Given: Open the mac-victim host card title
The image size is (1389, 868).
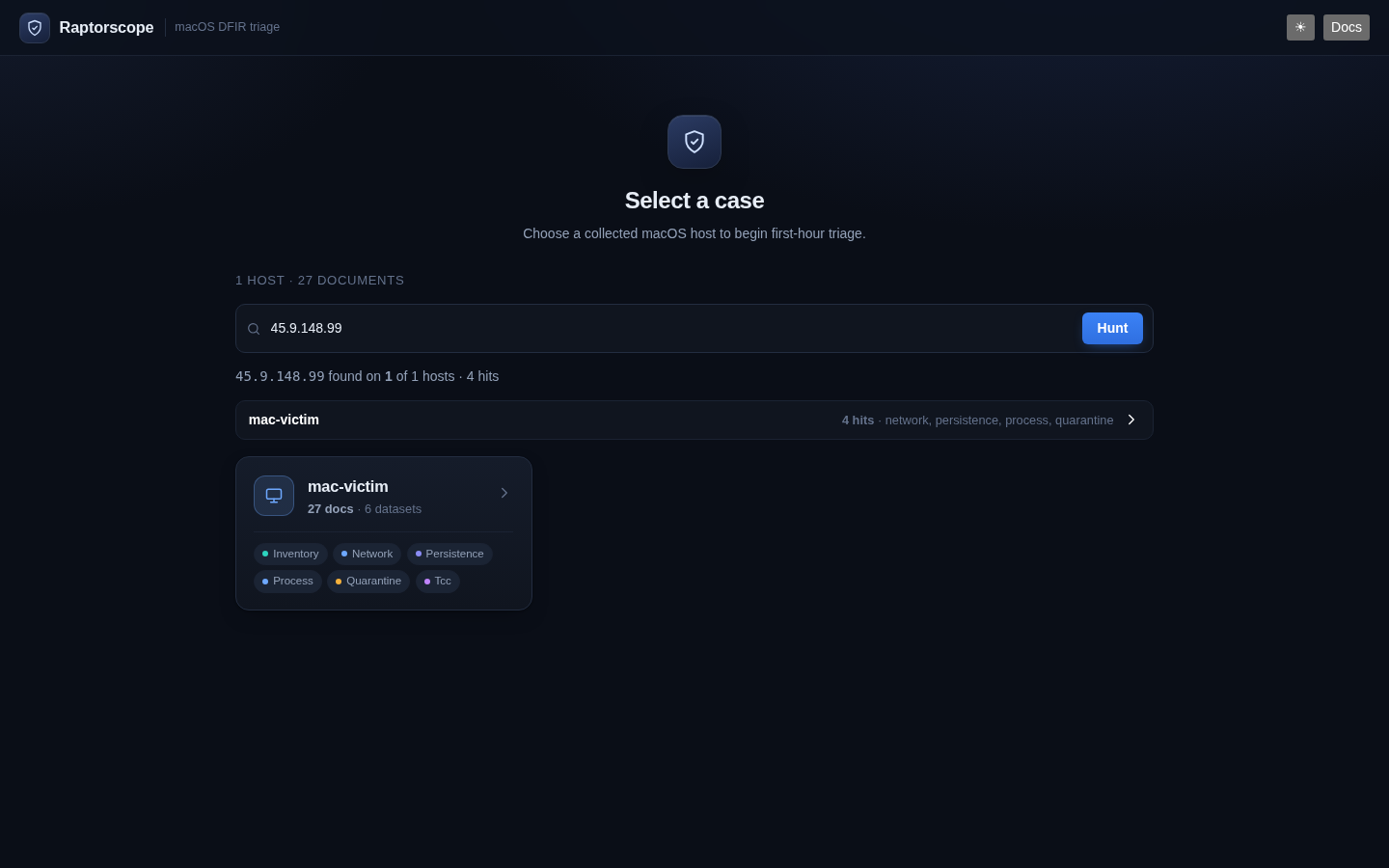Looking at the screenshot, I should 348,487.
